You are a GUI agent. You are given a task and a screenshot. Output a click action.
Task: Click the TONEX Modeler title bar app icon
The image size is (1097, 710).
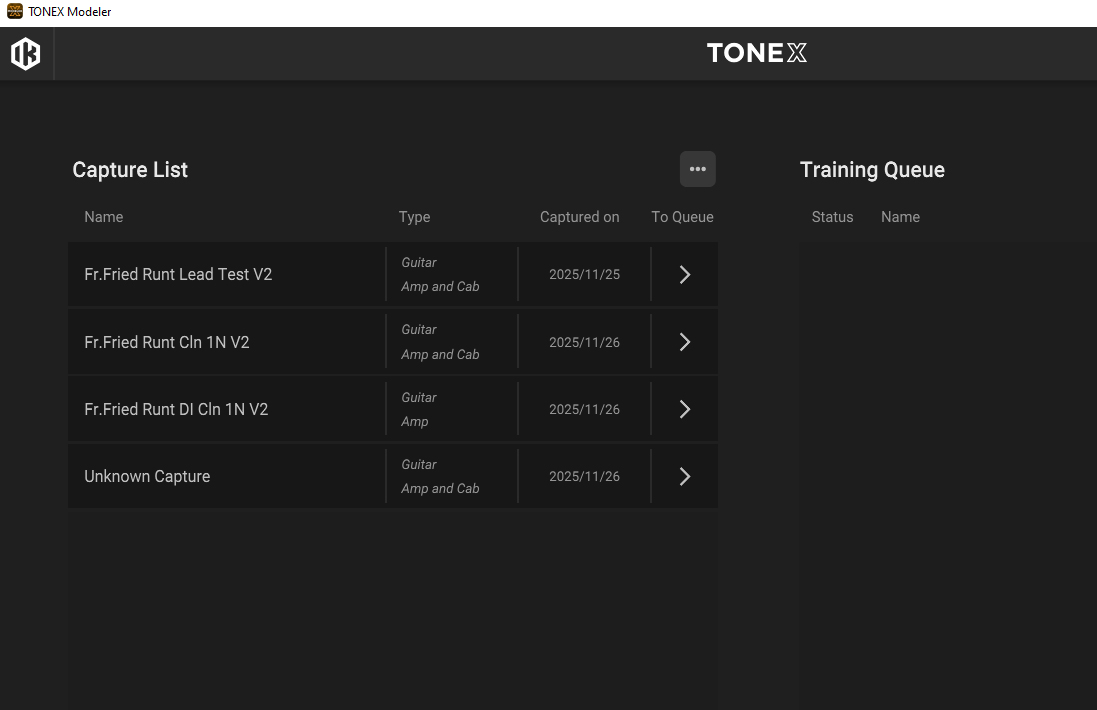(x=15, y=11)
